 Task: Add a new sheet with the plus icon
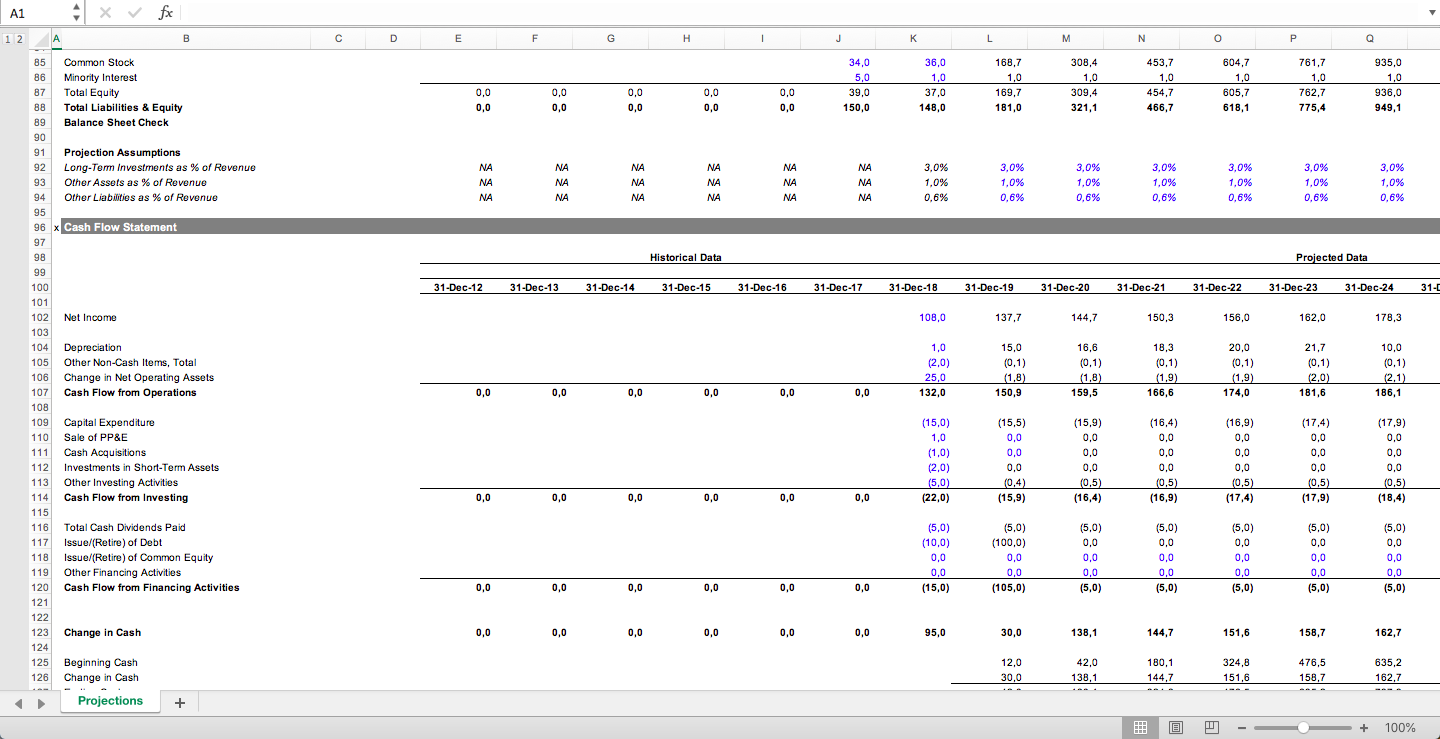pos(180,703)
